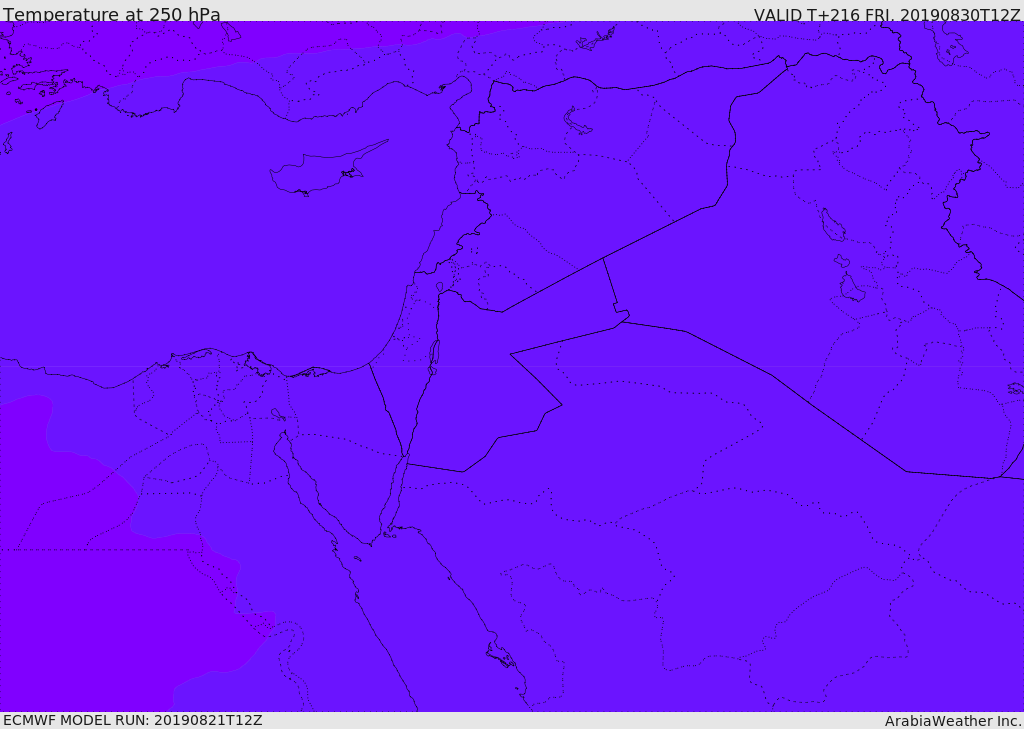Click the 'ArabiaWeather Inc' credit text
The width and height of the screenshot is (1024, 729).
953,721
